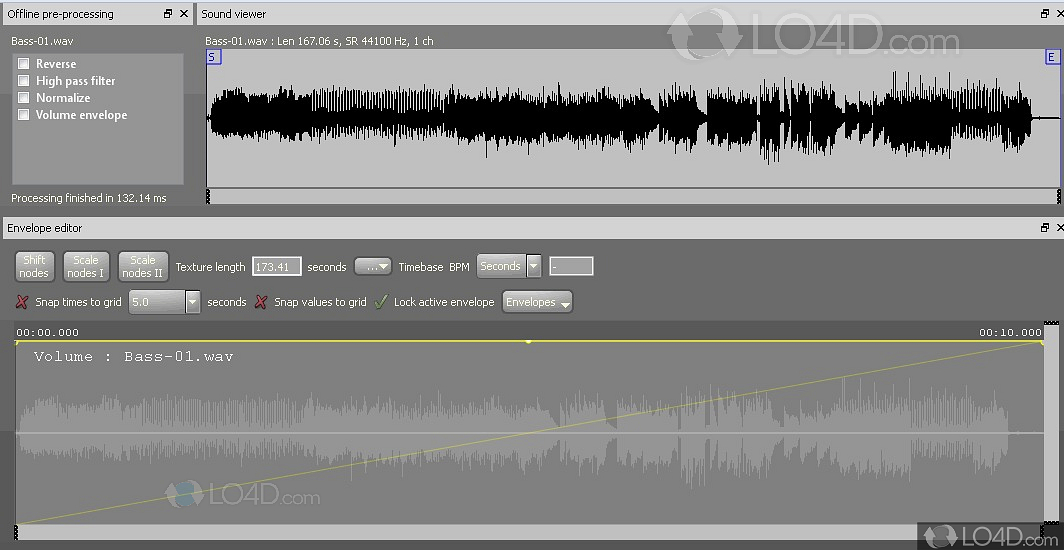The image size is (1064, 550).
Task: Toggle the Snap times to grid X icon
Action: [x=22, y=302]
